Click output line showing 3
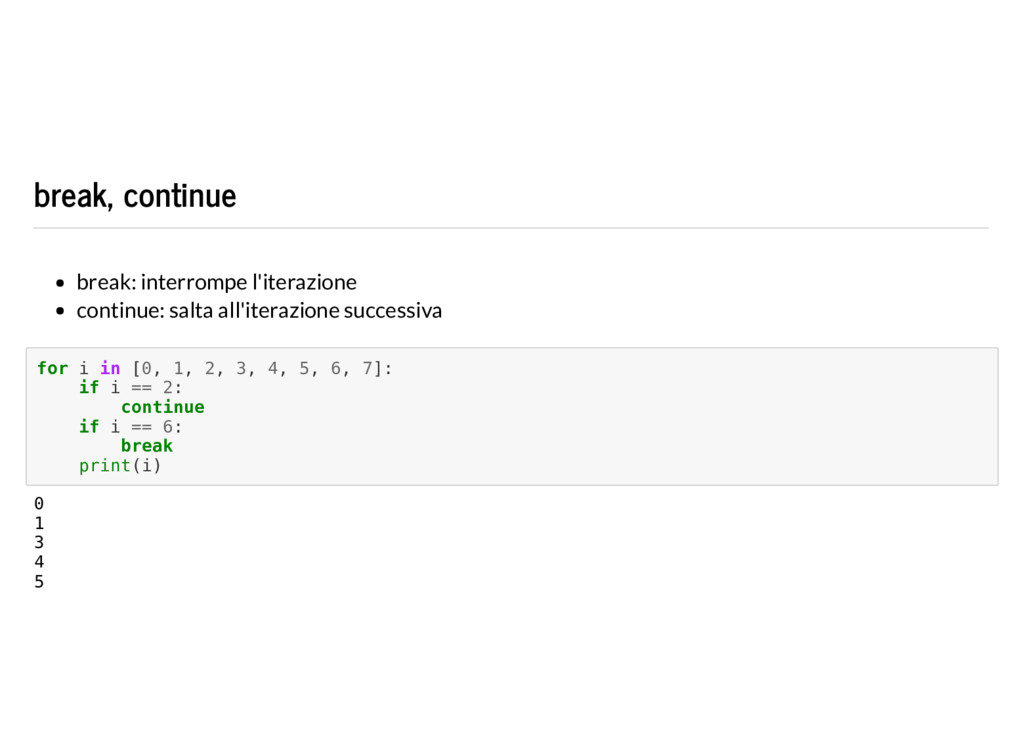1024x747 pixels. coord(39,543)
